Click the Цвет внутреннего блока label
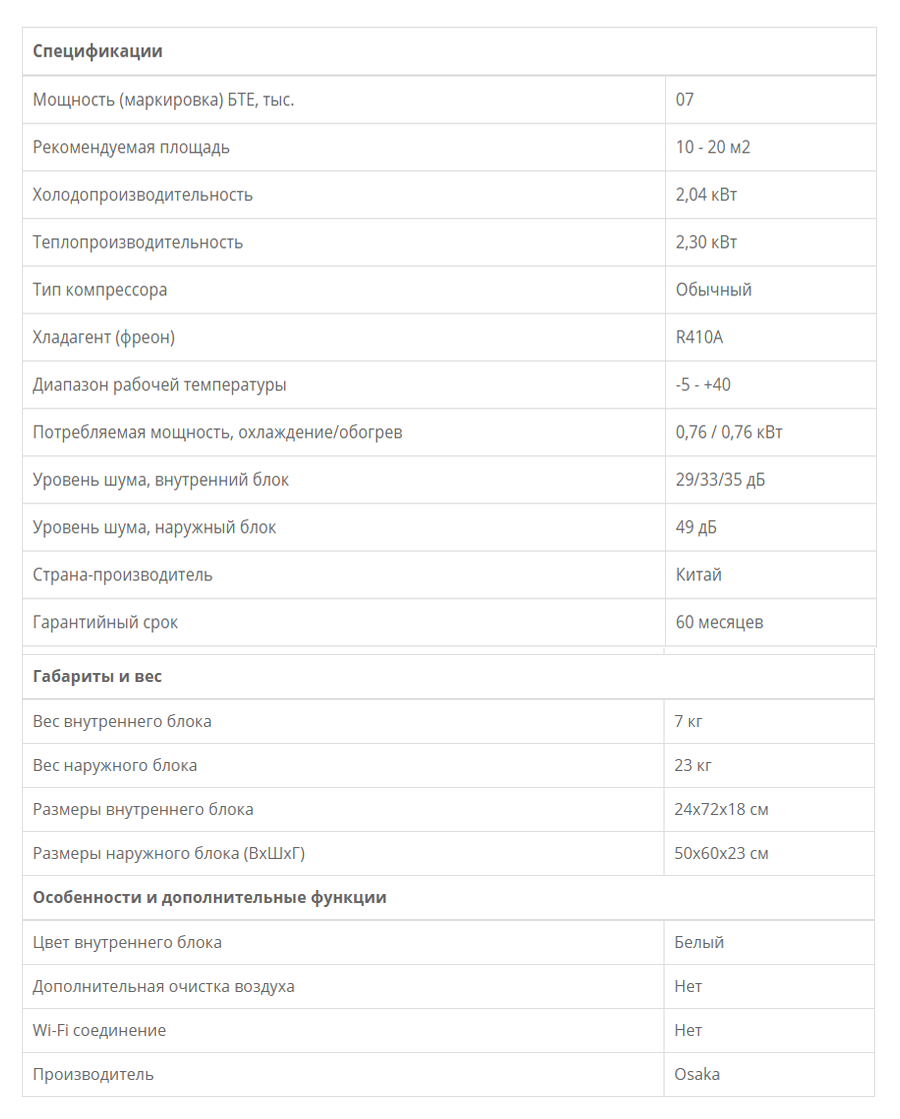 (x=127, y=943)
